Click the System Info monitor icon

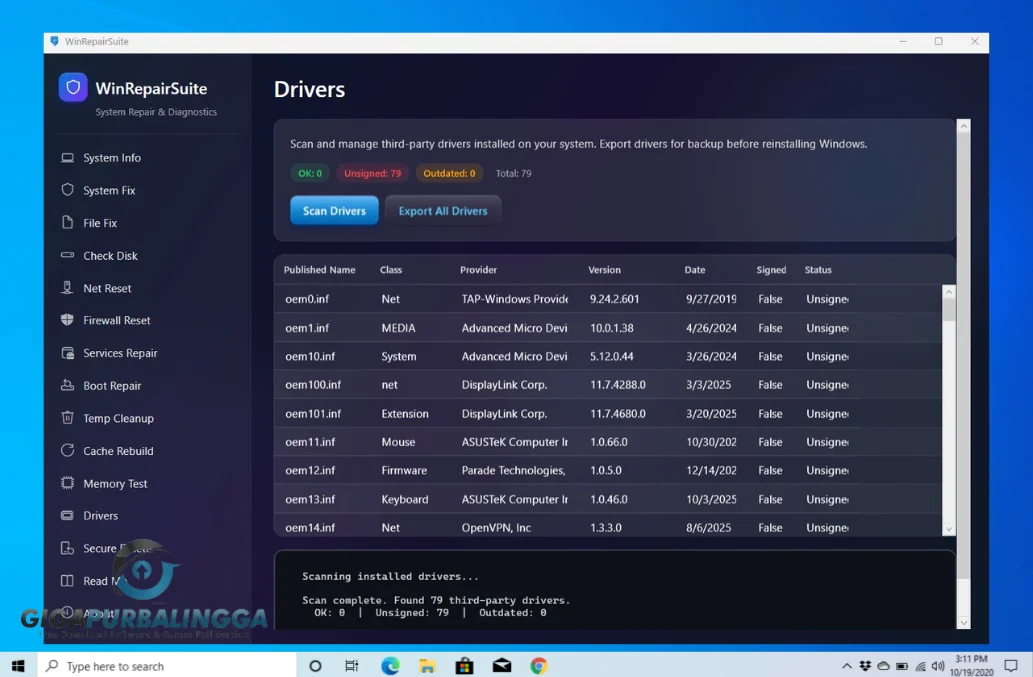pos(67,157)
